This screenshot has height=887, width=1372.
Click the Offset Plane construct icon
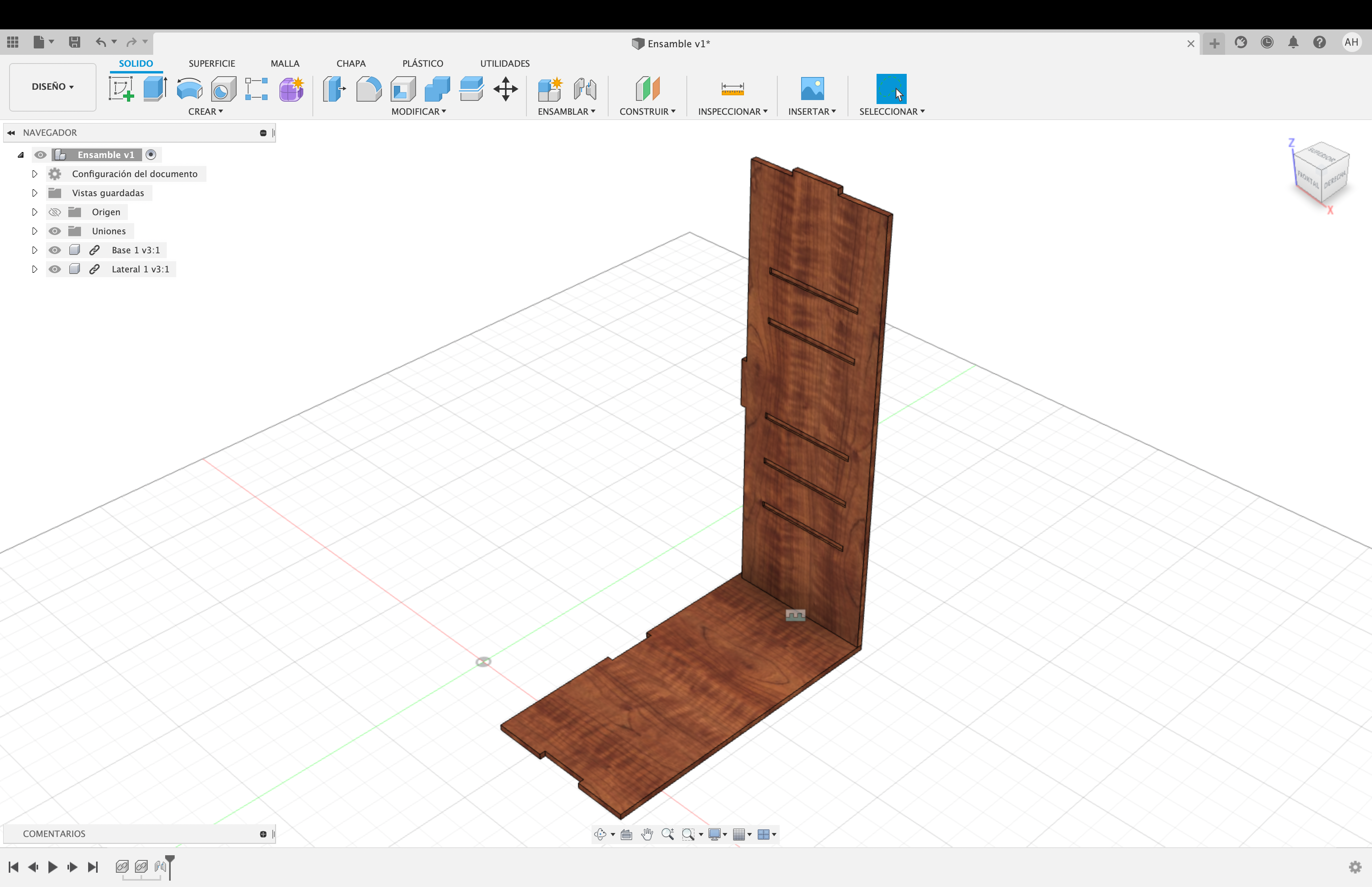pos(648,89)
